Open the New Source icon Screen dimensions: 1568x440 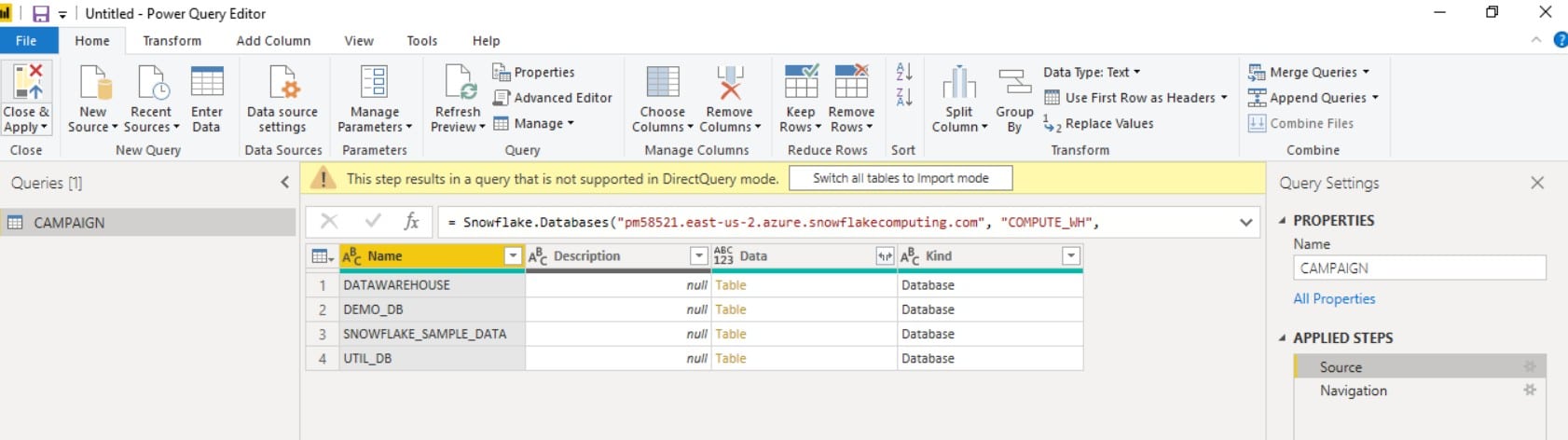(95, 82)
